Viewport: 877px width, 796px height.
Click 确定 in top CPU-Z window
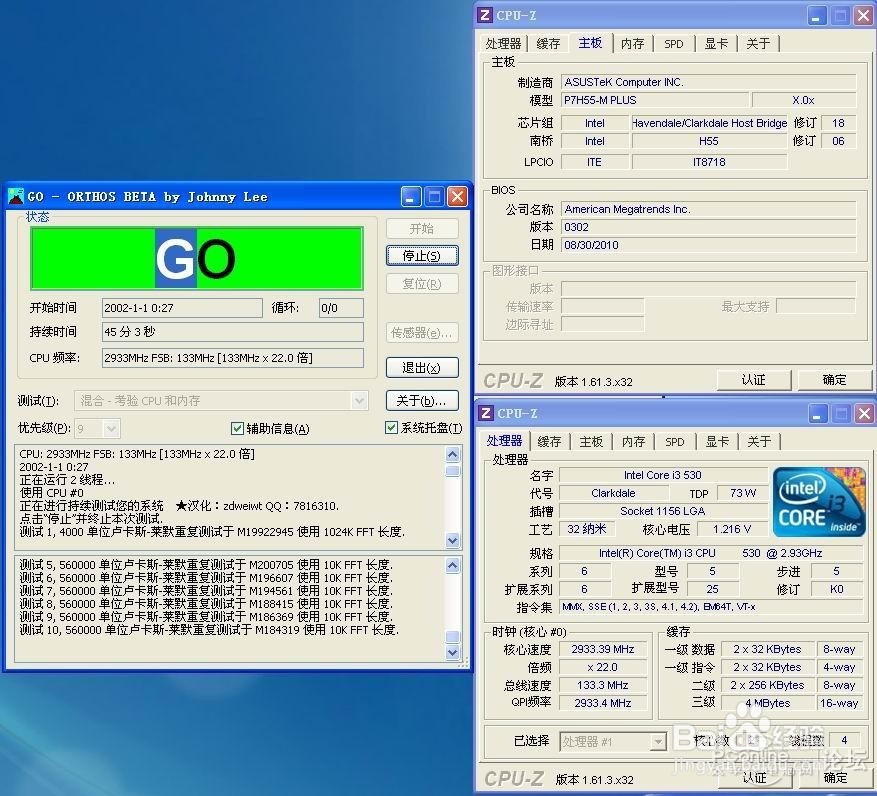pos(834,380)
